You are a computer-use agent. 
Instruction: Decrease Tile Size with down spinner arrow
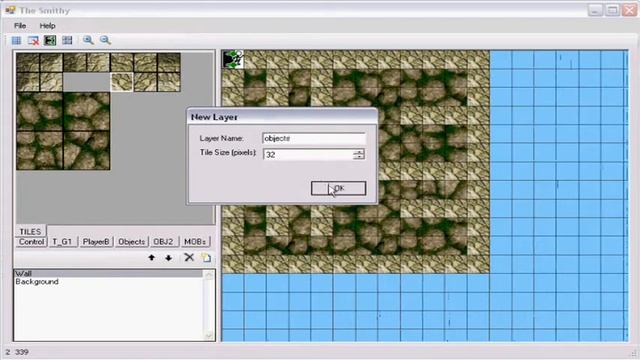(x=359, y=157)
